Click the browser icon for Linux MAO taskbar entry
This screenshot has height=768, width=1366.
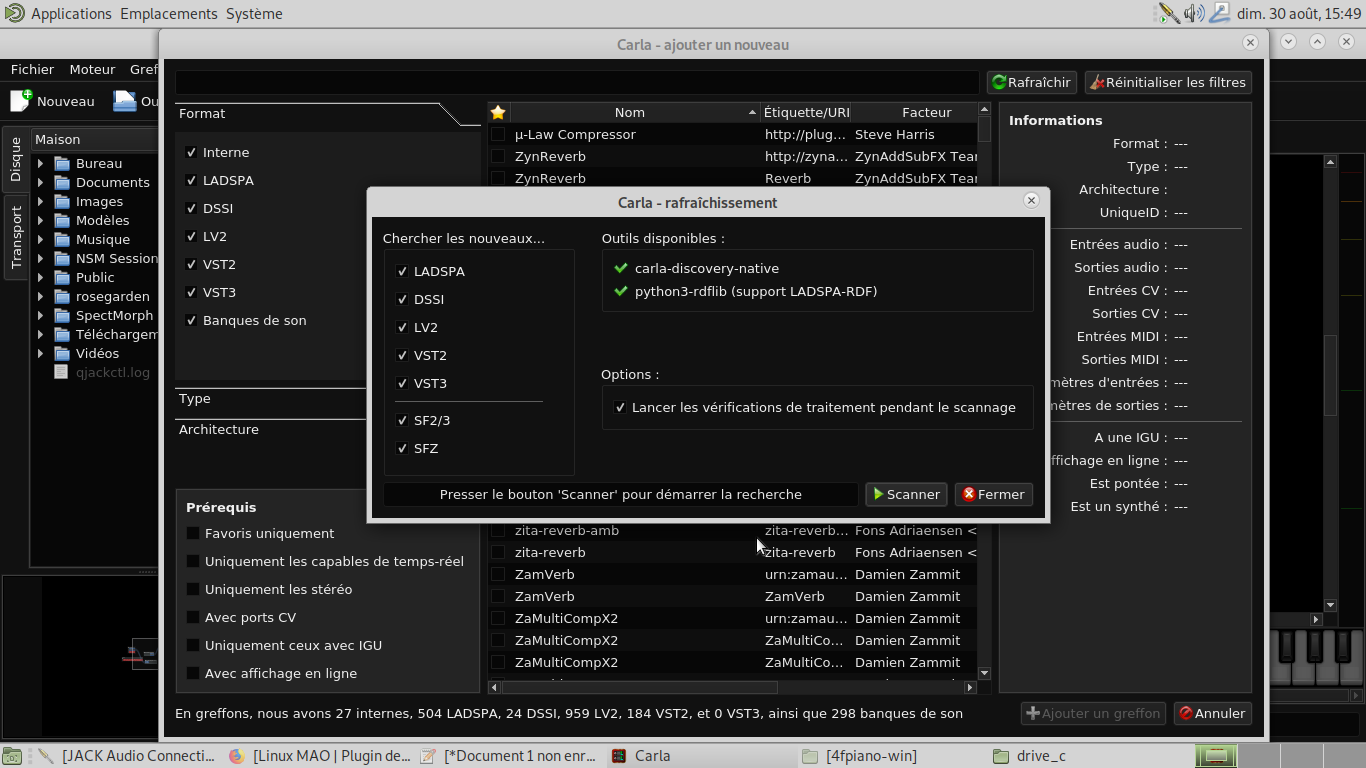[237, 756]
